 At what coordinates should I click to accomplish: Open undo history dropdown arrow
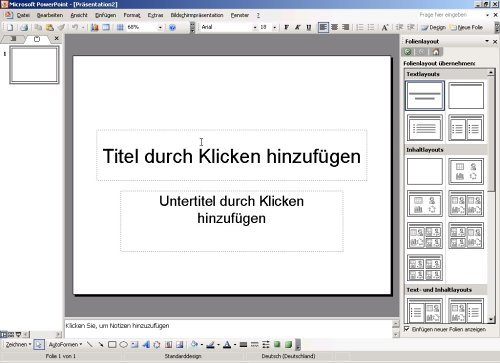click(x=83, y=28)
